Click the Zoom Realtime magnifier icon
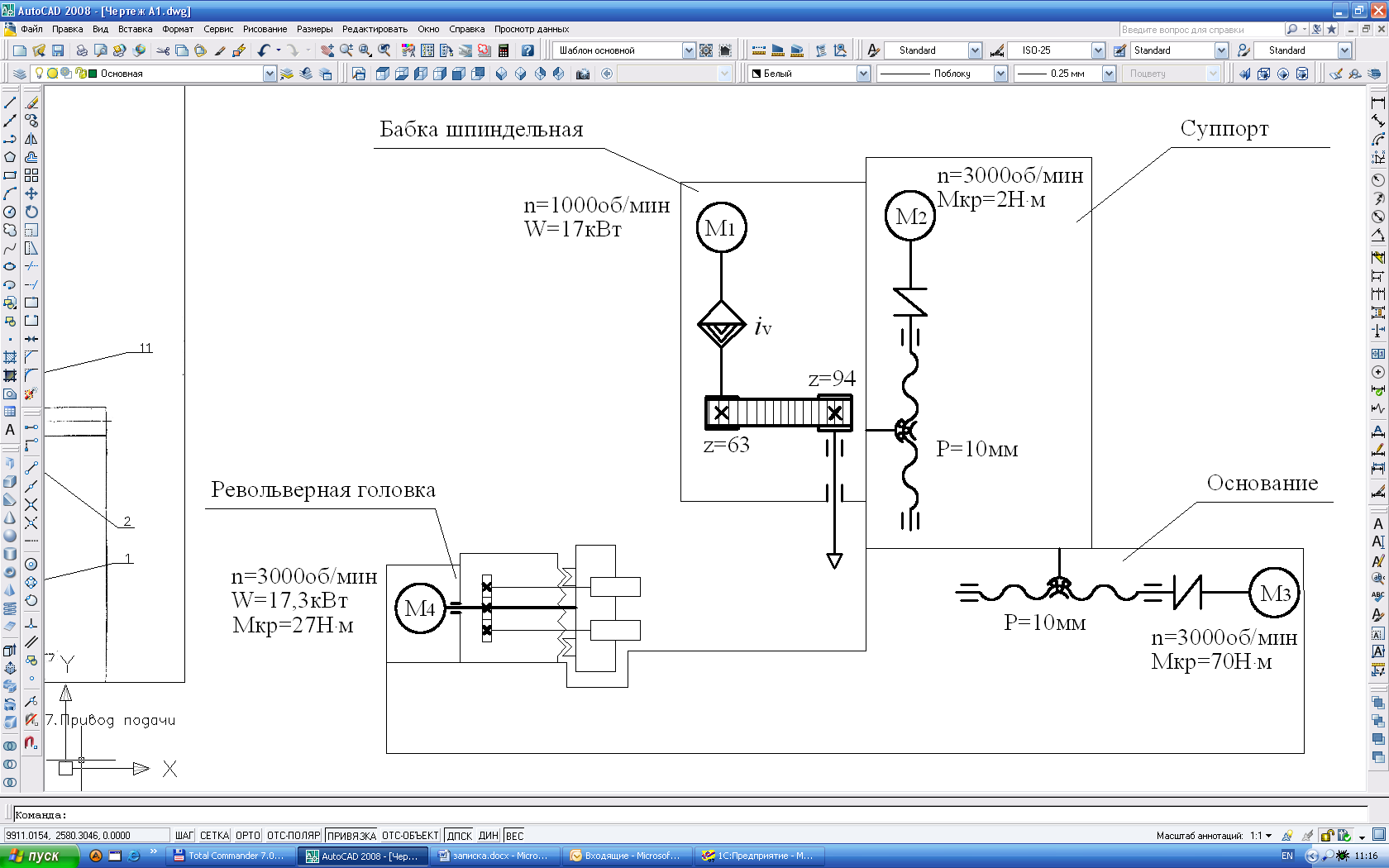The image size is (1389, 868). point(346,50)
